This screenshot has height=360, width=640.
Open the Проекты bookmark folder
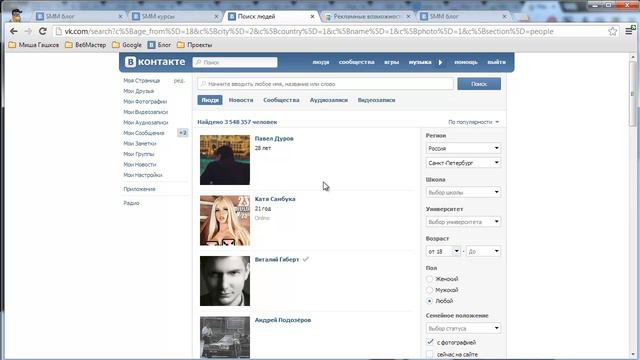pyautogui.click(x=195, y=45)
